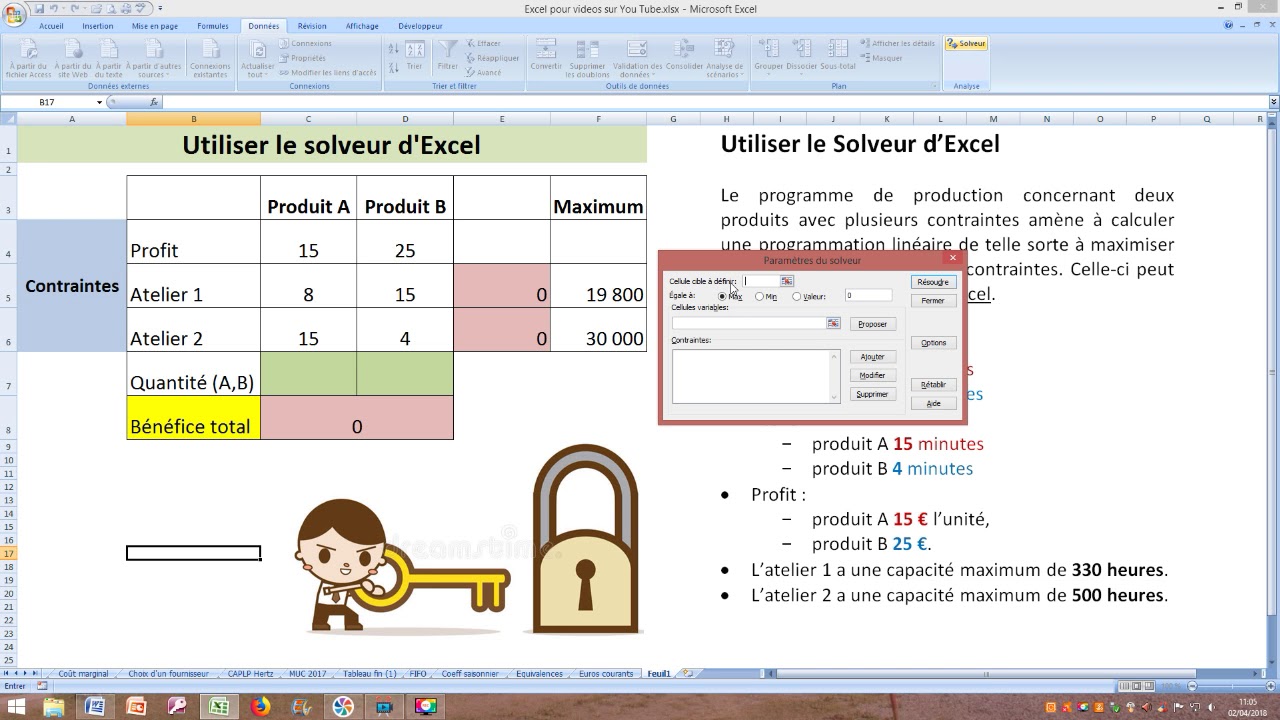Click Fermer in solver dialog
Screen dimensions: 1280x720
pos(933,301)
